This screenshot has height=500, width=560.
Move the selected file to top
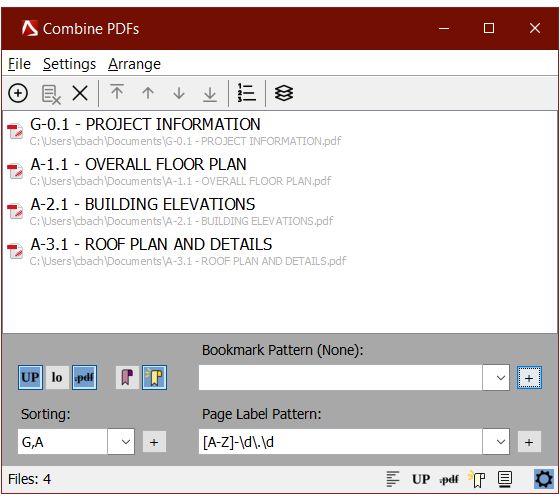click(x=117, y=93)
